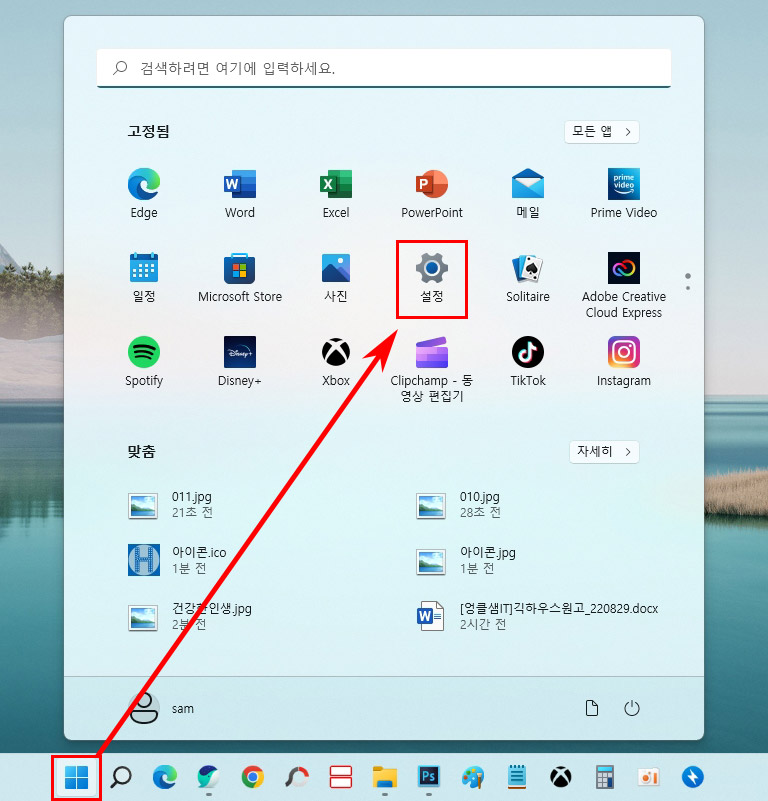Switch to Photoshop on the taskbar
Image resolution: width=768 pixels, height=801 pixels.
pos(429,777)
